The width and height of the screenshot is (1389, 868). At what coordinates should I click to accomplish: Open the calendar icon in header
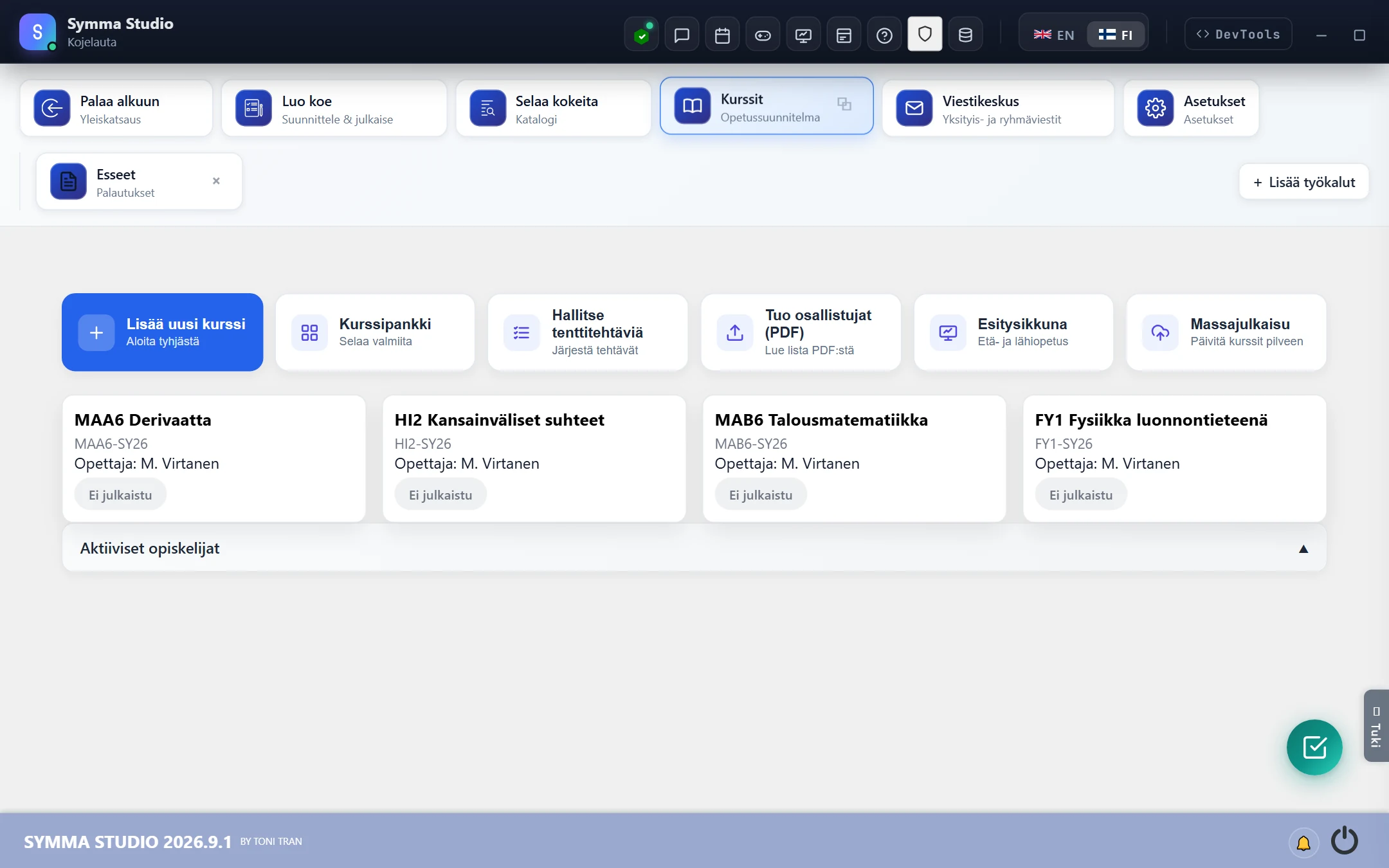(722, 35)
